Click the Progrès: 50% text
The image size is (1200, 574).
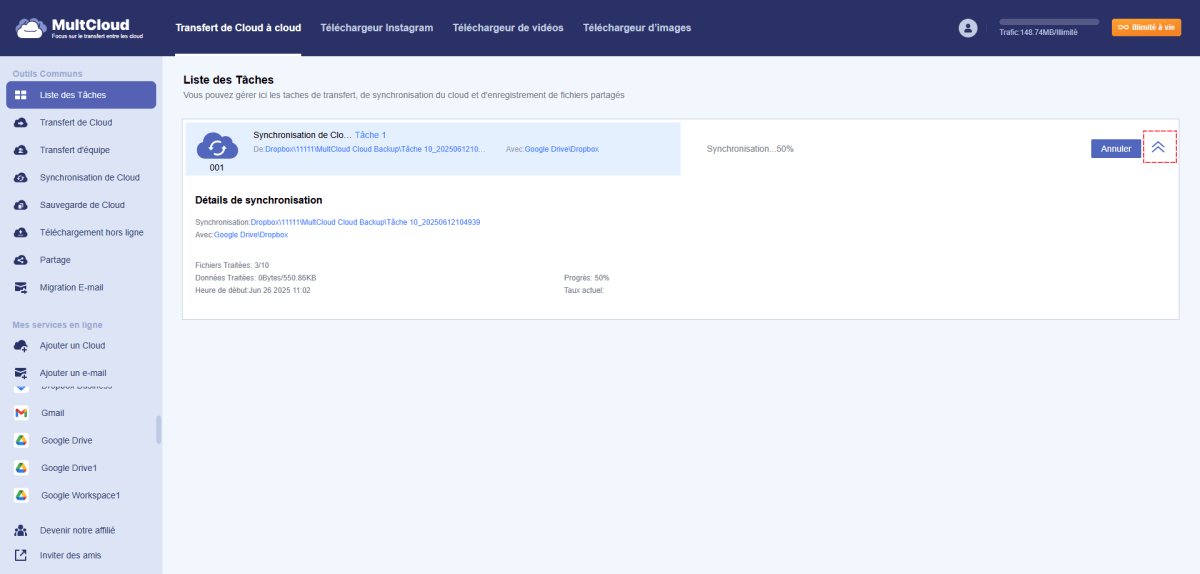[587, 277]
